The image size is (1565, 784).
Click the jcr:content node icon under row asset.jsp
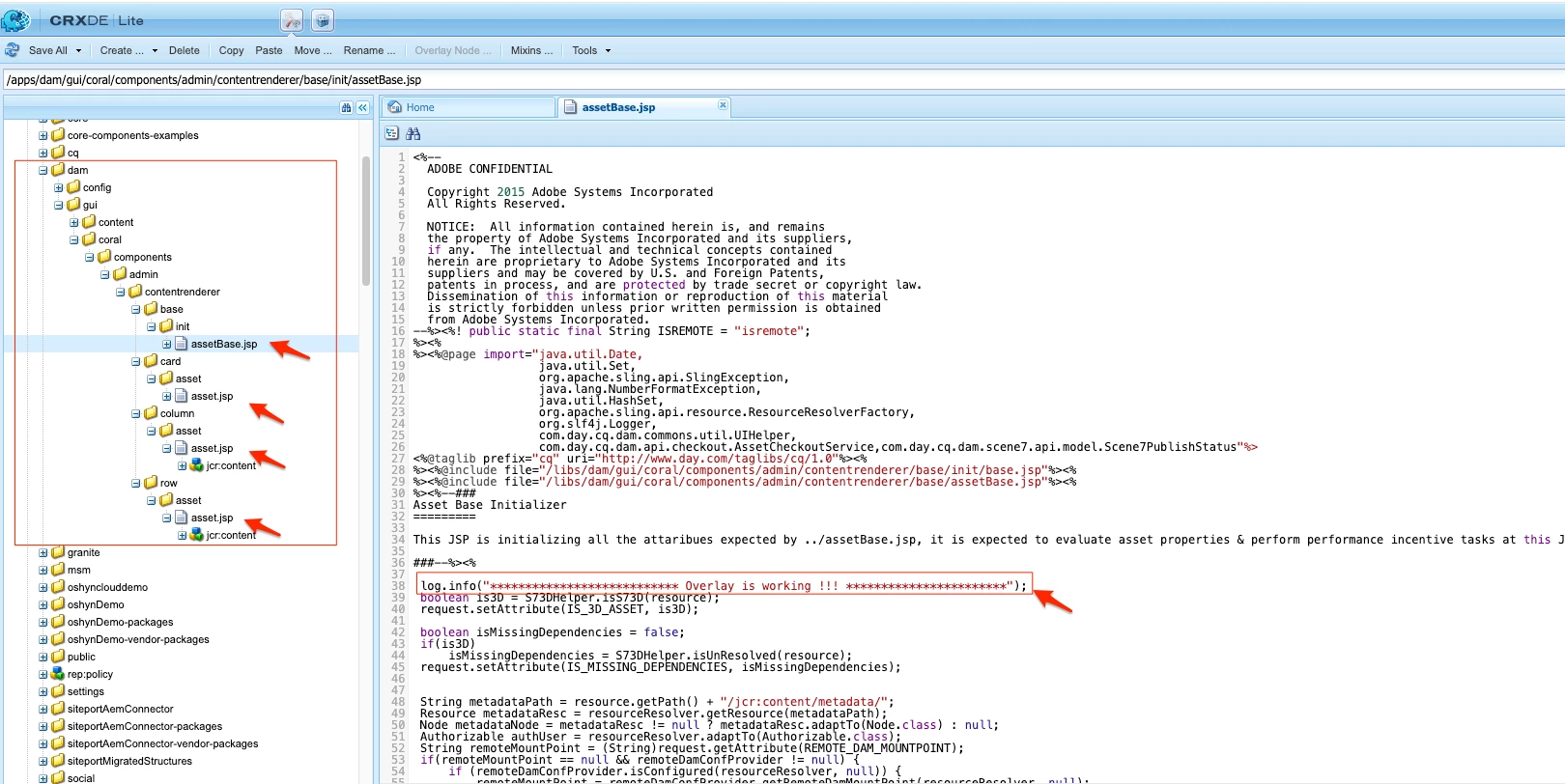coord(196,535)
